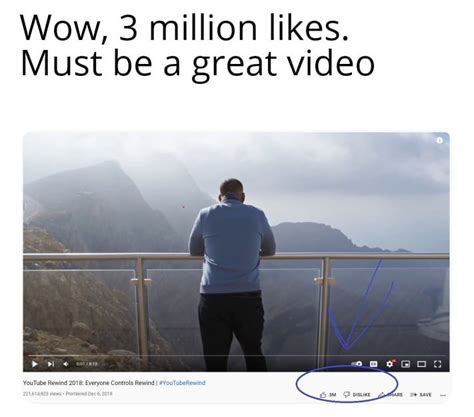Click the playback time display
The width and height of the screenshot is (474, 417).
(x=87, y=364)
